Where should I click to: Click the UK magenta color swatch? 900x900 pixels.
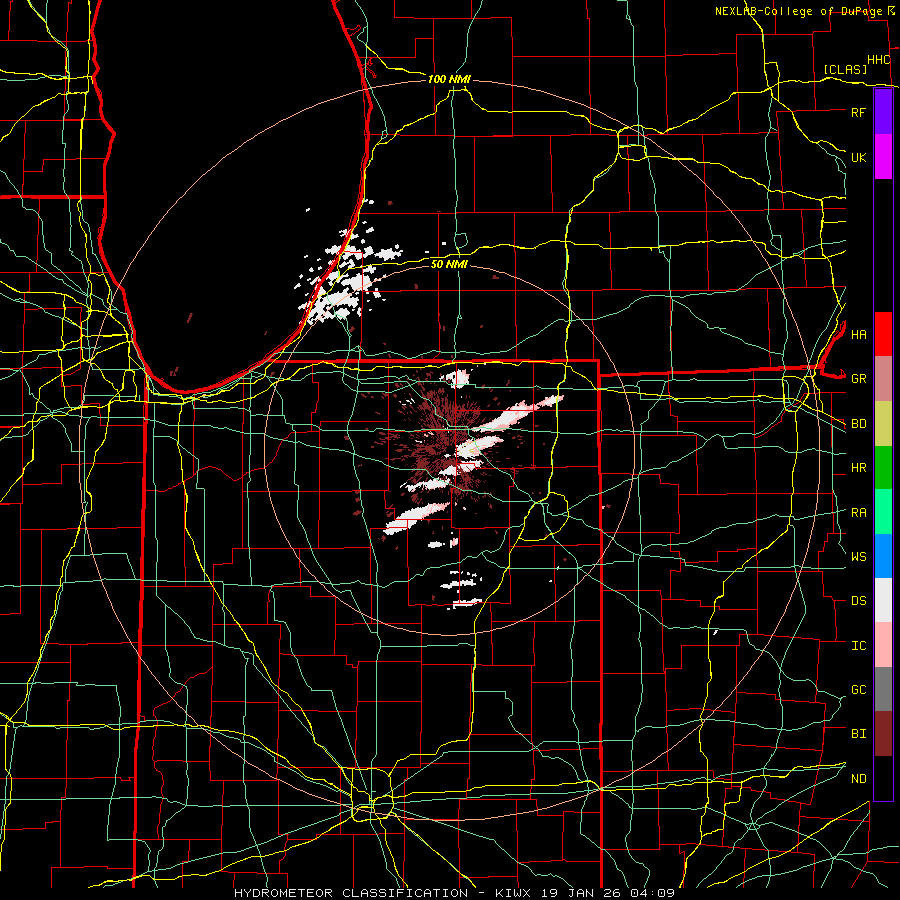(x=883, y=157)
